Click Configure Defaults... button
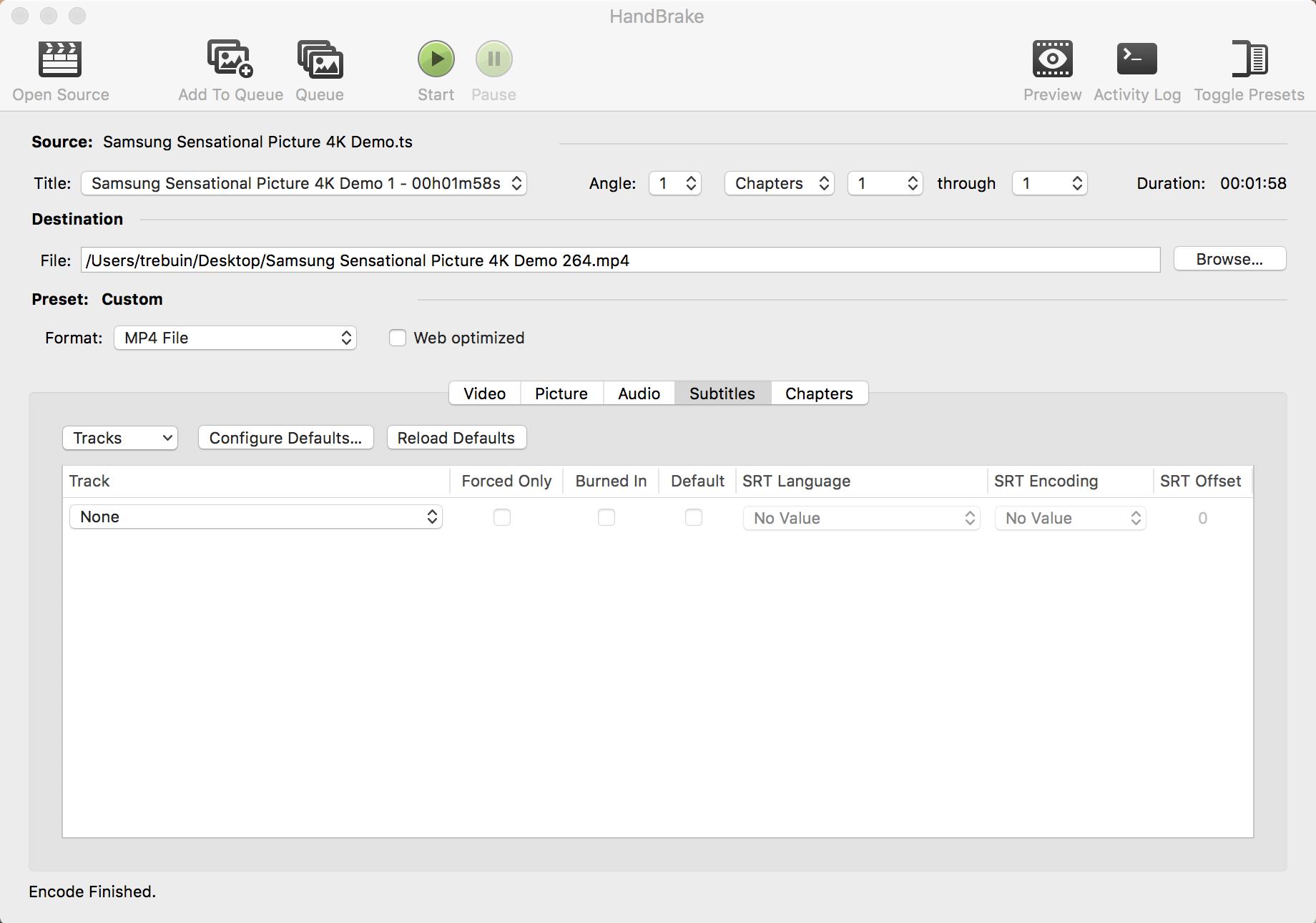This screenshot has height=923, width=1316. pos(285,438)
